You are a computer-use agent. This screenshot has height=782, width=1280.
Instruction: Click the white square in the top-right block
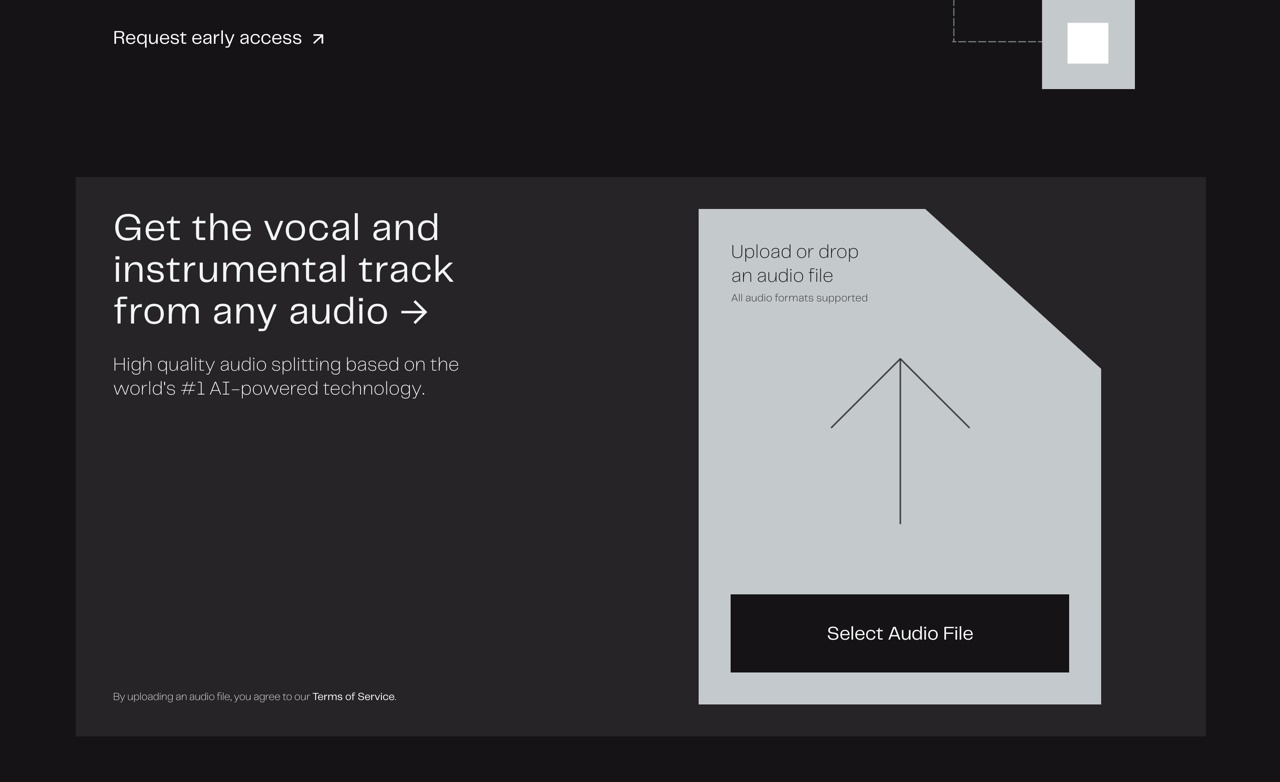(1087, 43)
